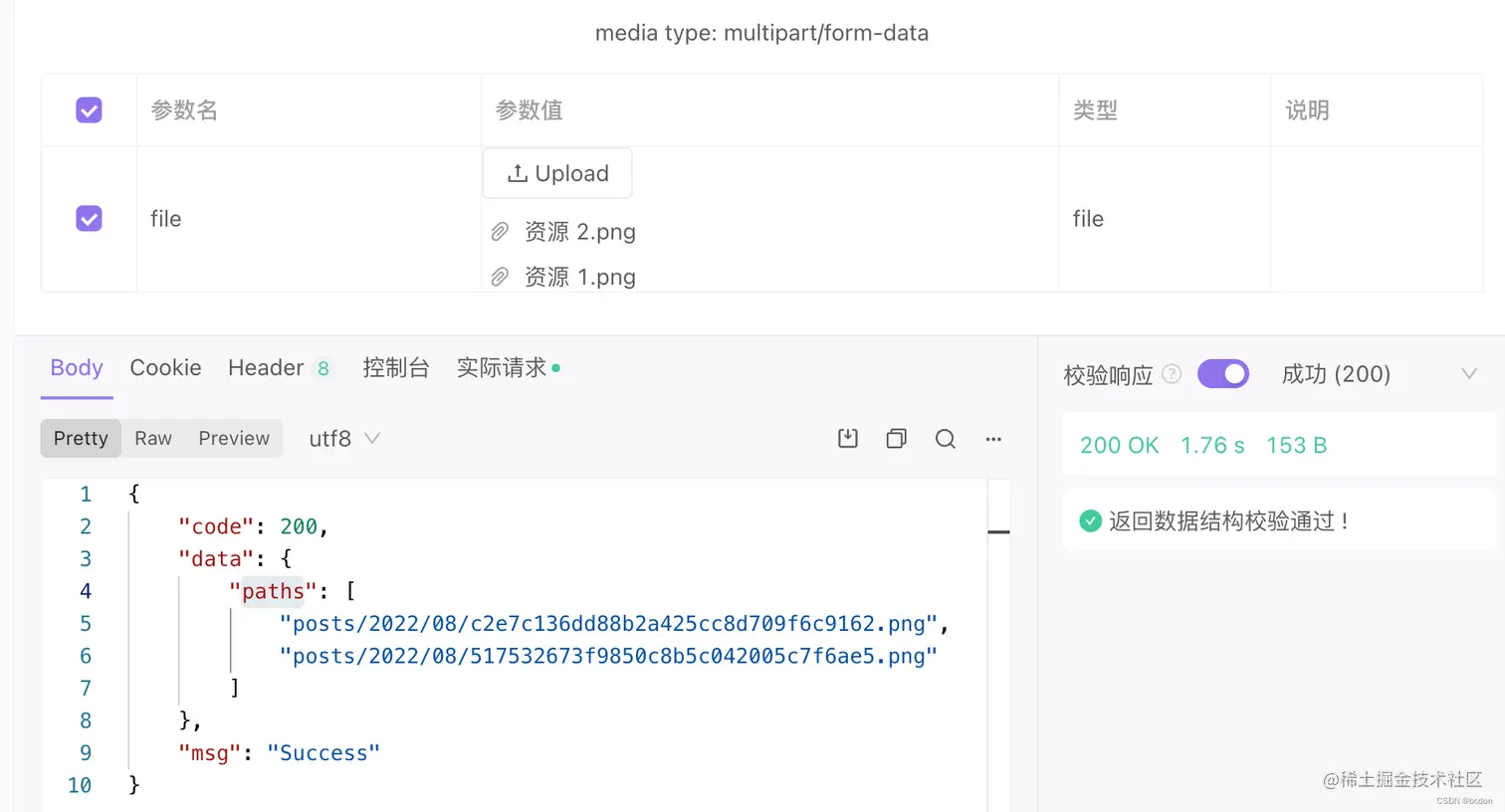This screenshot has height=812, width=1505.
Task: Uncheck the file parameter row checkbox
Action: click(x=89, y=218)
